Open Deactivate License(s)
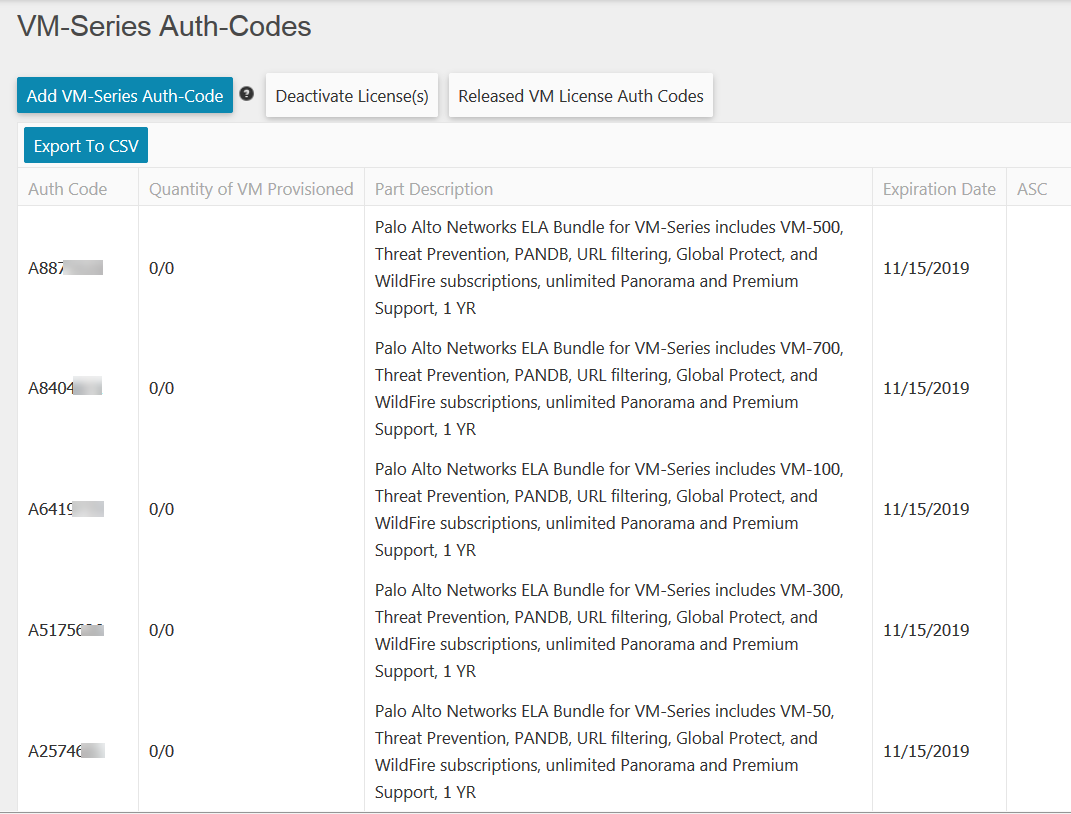Image resolution: width=1071 pixels, height=814 pixels. [352, 96]
